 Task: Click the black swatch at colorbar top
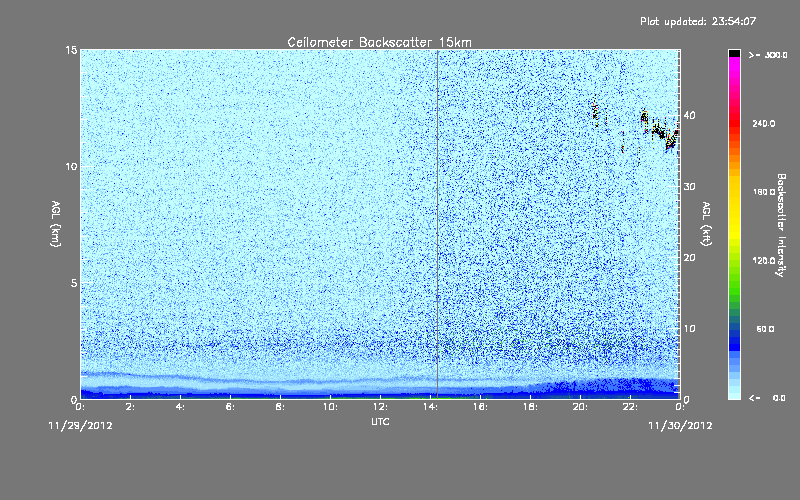(x=734, y=53)
